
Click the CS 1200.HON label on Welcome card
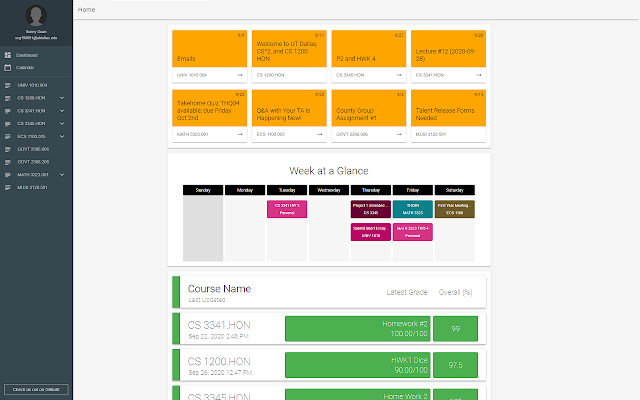tap(271, 75)
